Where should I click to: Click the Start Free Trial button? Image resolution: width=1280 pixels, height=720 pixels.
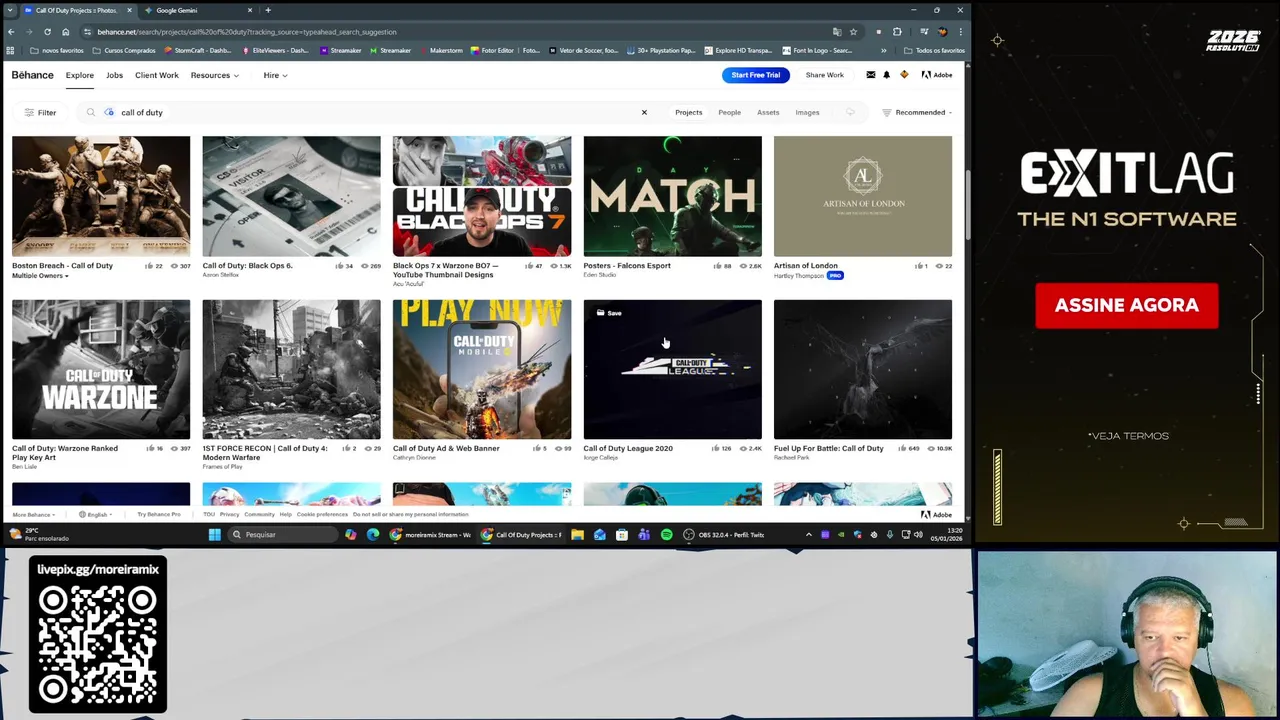[755, 75]
